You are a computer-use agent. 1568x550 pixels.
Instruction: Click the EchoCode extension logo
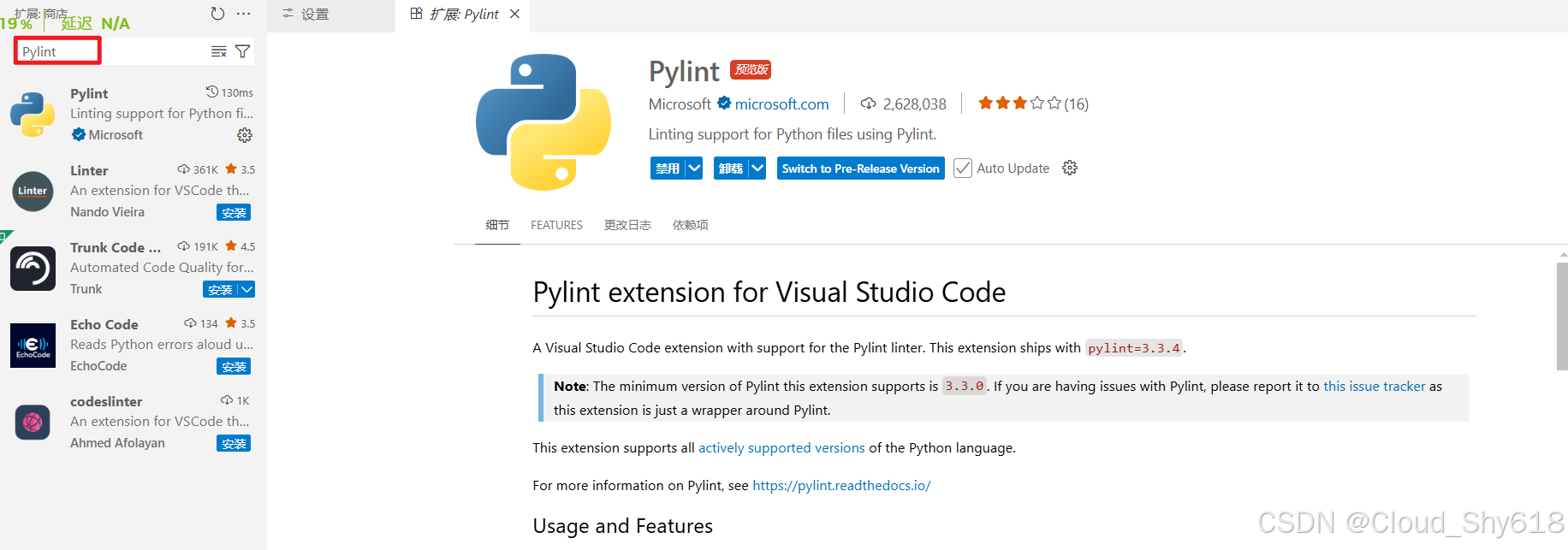click(x=33, y=345)
